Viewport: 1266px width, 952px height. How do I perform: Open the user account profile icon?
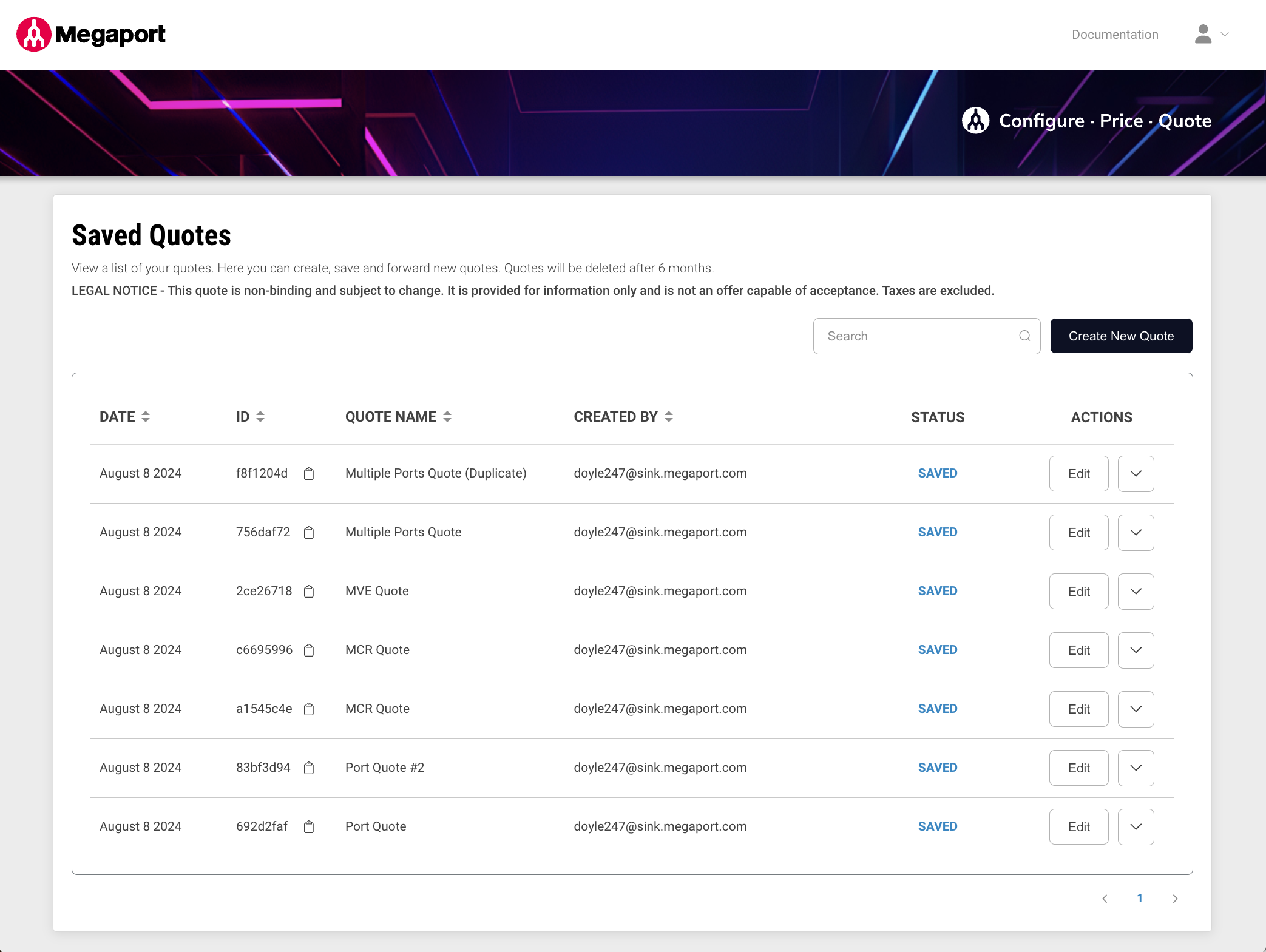[x=1203, y=35]
